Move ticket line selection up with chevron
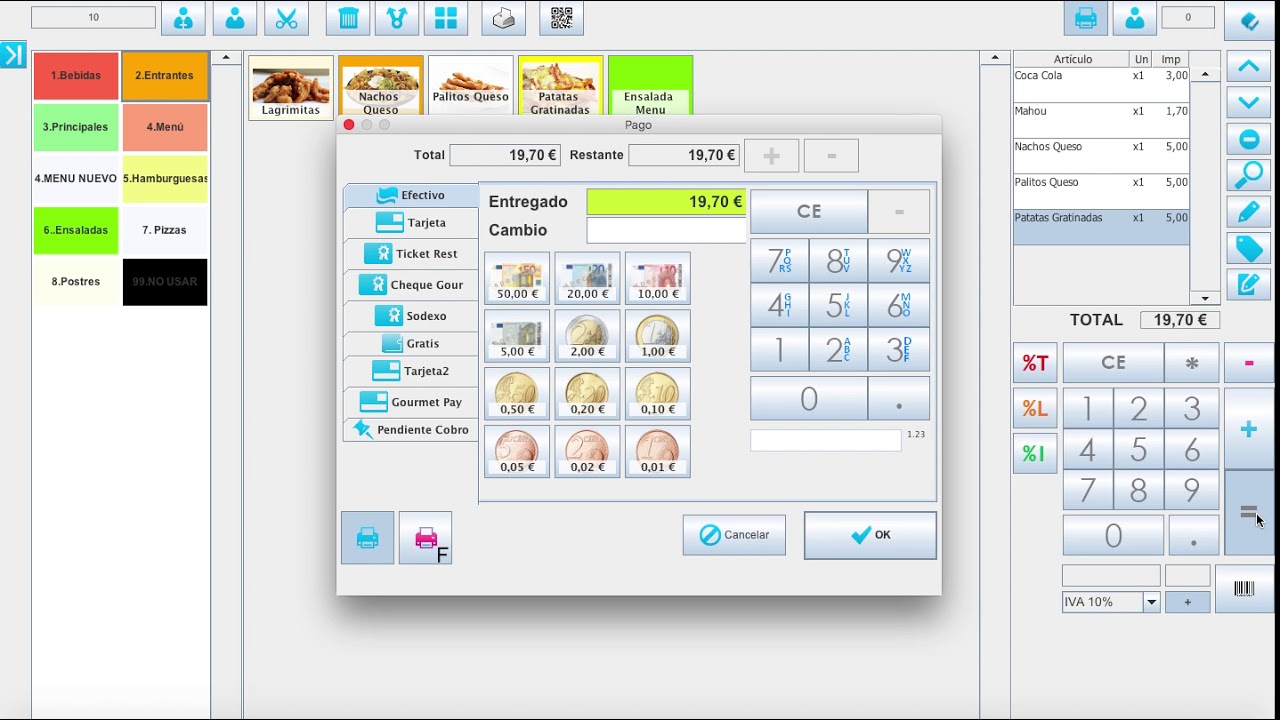The height and width of the screenshot is (720, 1280). pos(1249,67)
